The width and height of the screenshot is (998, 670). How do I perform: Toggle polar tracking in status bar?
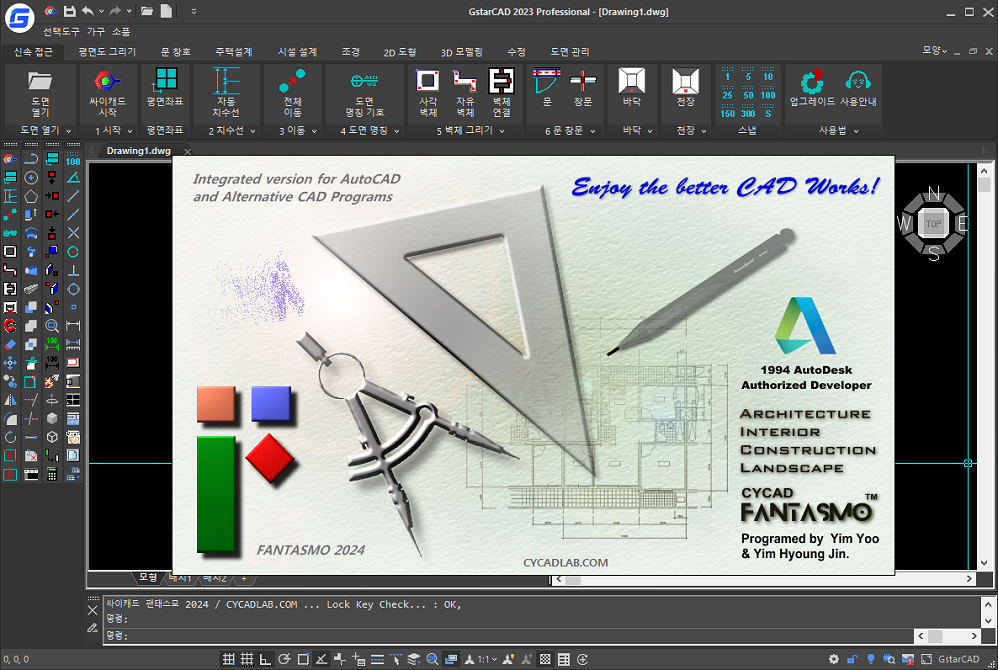tap(285, 659)
